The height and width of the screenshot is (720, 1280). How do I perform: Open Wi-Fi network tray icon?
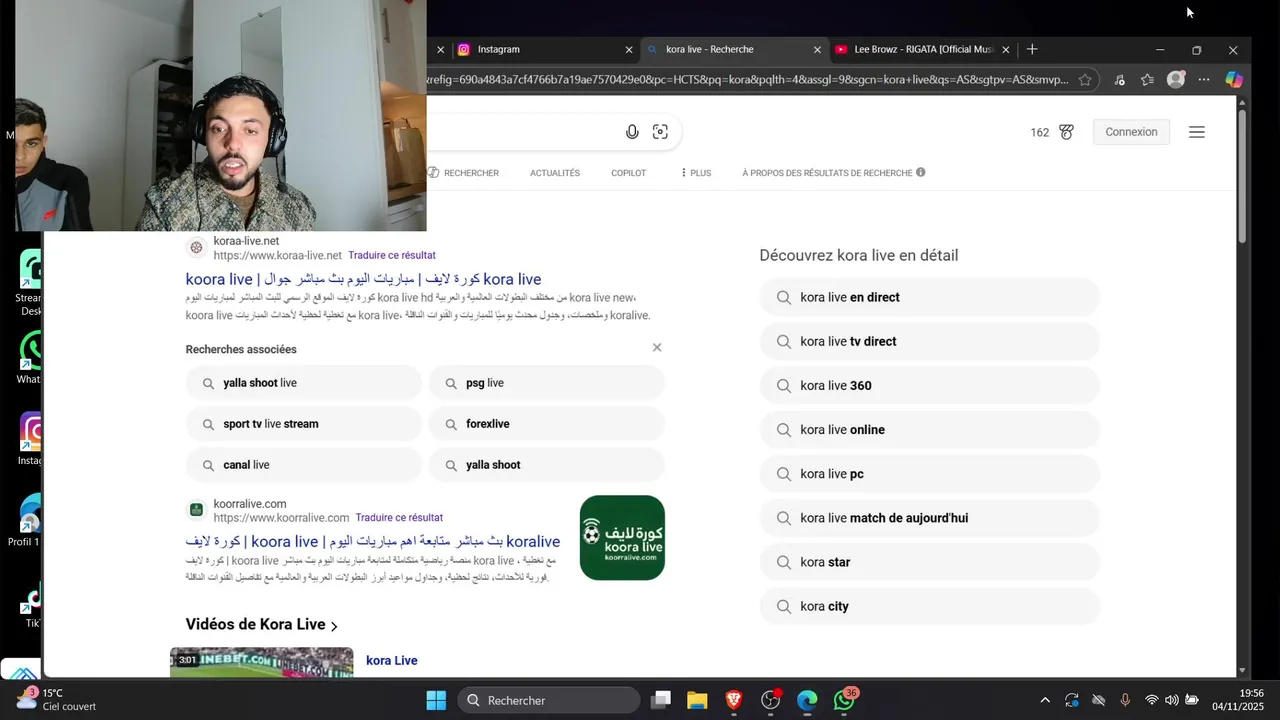tap(1152, 700)
